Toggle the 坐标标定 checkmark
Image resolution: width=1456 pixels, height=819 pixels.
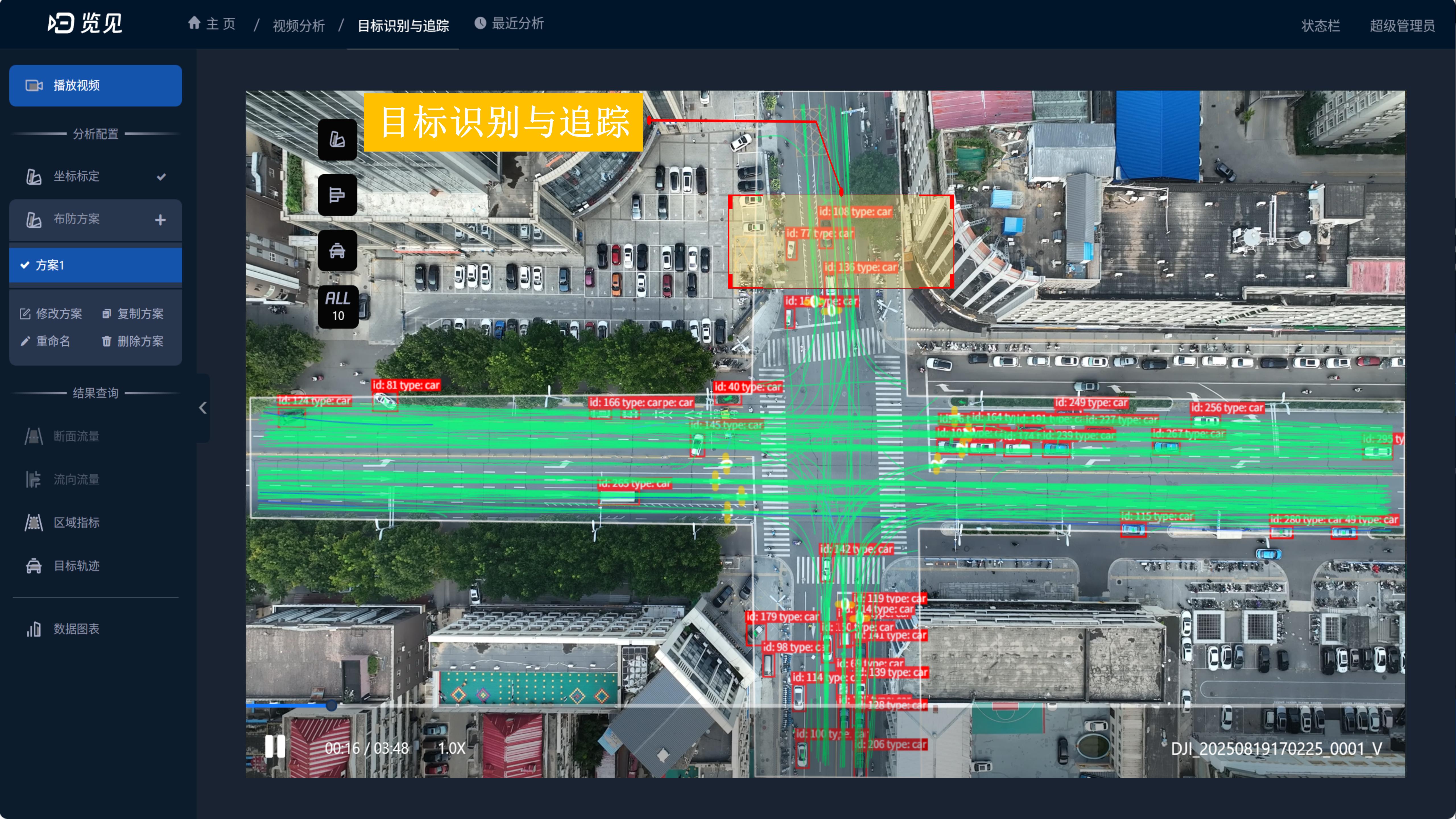[x=161, y=176]
